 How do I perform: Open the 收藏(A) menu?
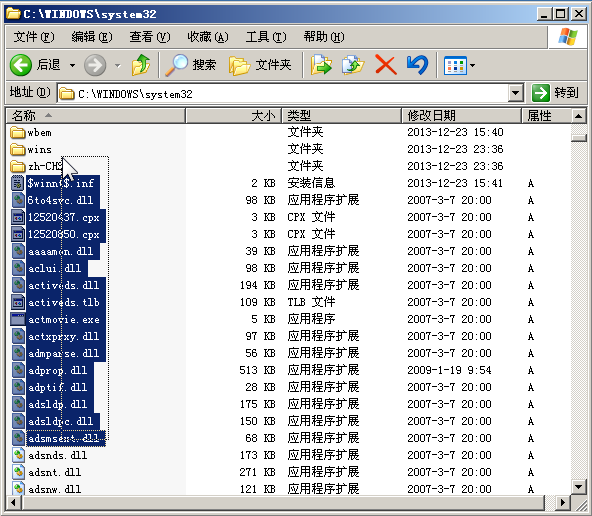click(x=208, y=37)
